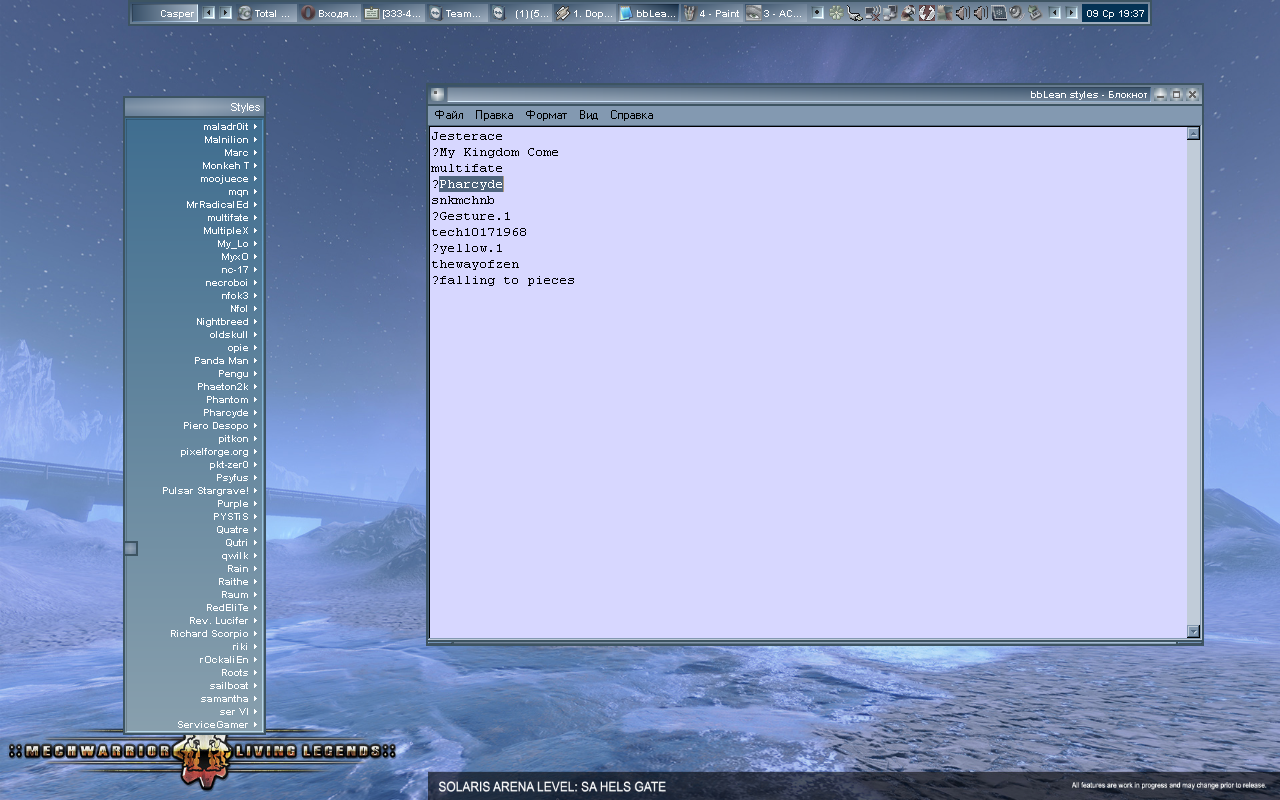Open the Формат menu

click(546, 115)
